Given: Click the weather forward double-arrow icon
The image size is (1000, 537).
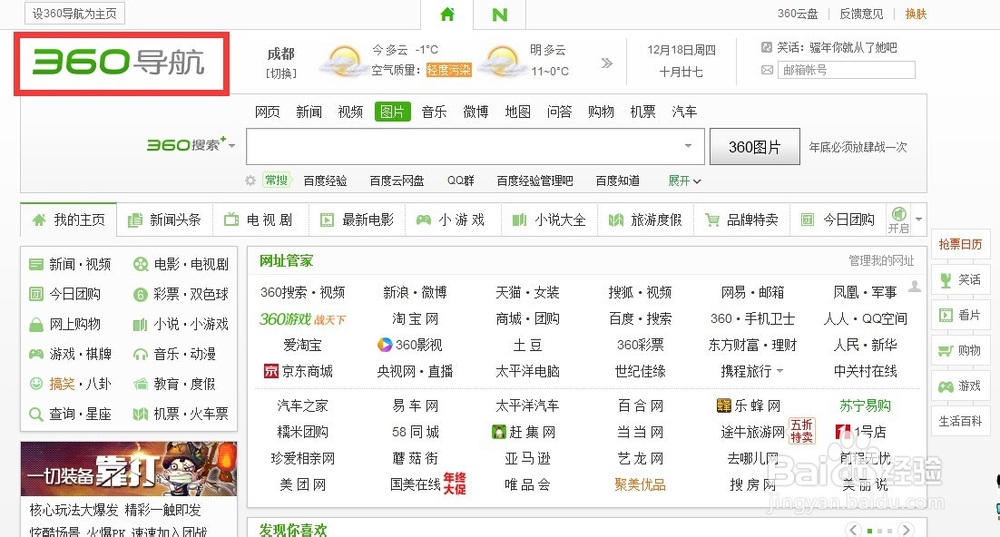Looking at the screenshot, I should [607, 63].
